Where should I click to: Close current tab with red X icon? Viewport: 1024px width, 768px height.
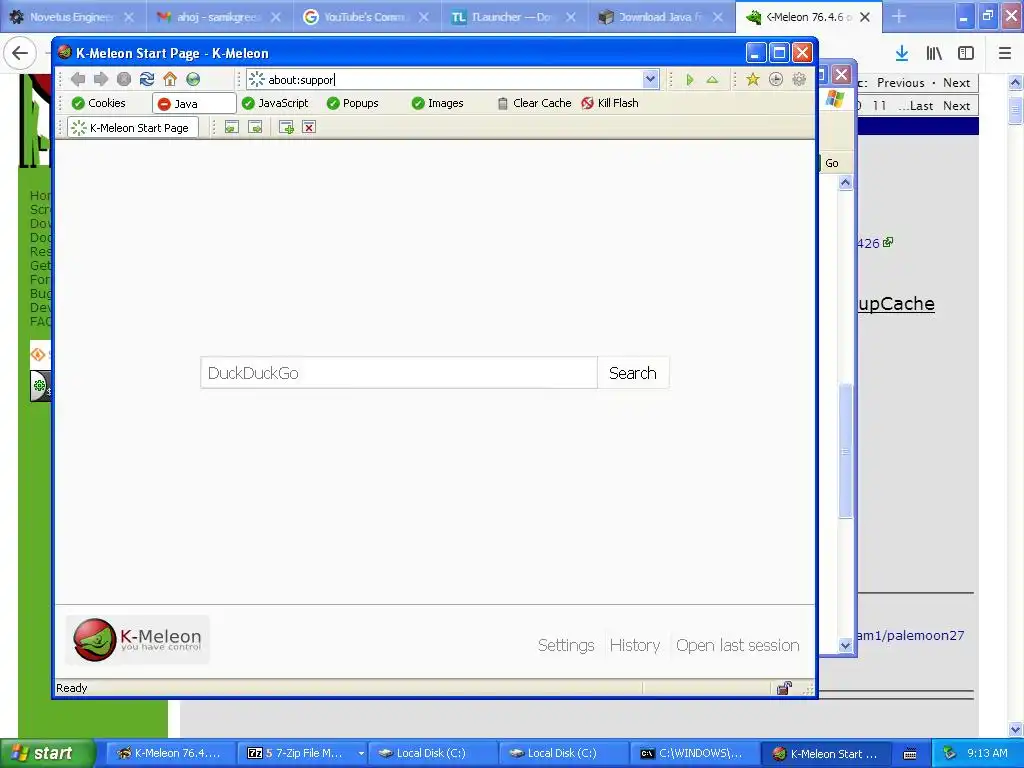(309, 127)
